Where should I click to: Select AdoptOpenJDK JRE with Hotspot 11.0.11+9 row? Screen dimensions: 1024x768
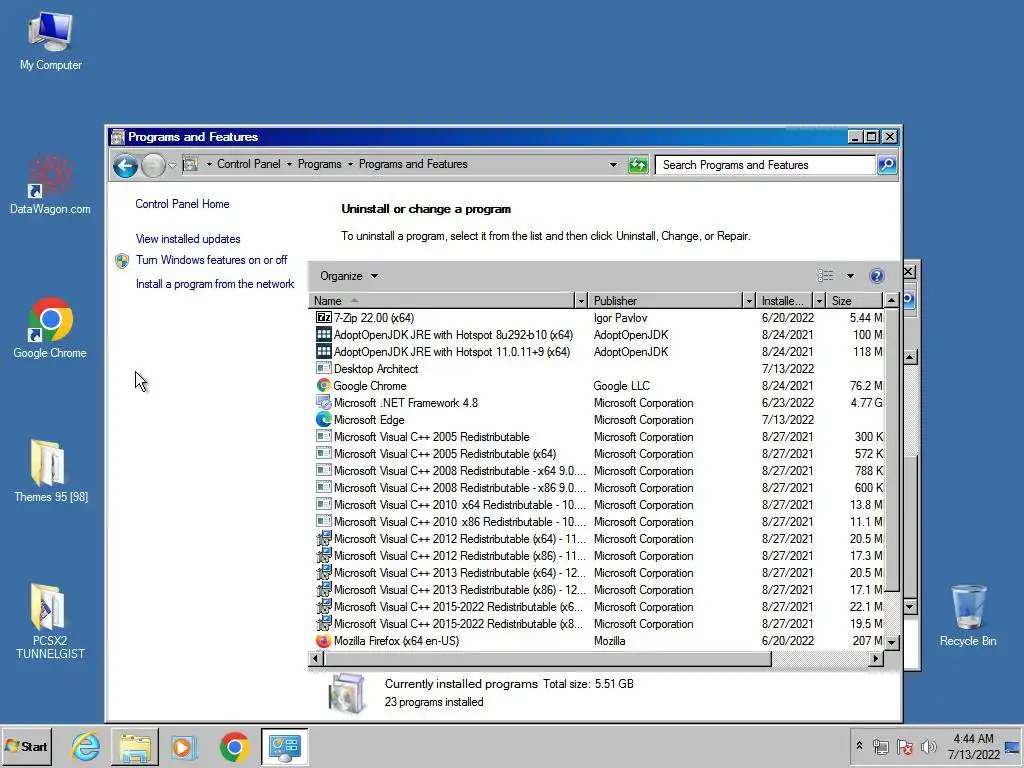tap(596, 351)
